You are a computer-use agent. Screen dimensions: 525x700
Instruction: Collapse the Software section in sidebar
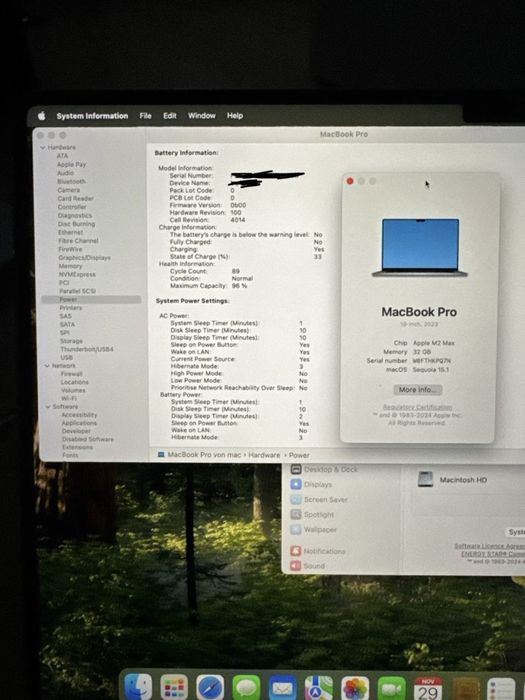pos(48,407)
